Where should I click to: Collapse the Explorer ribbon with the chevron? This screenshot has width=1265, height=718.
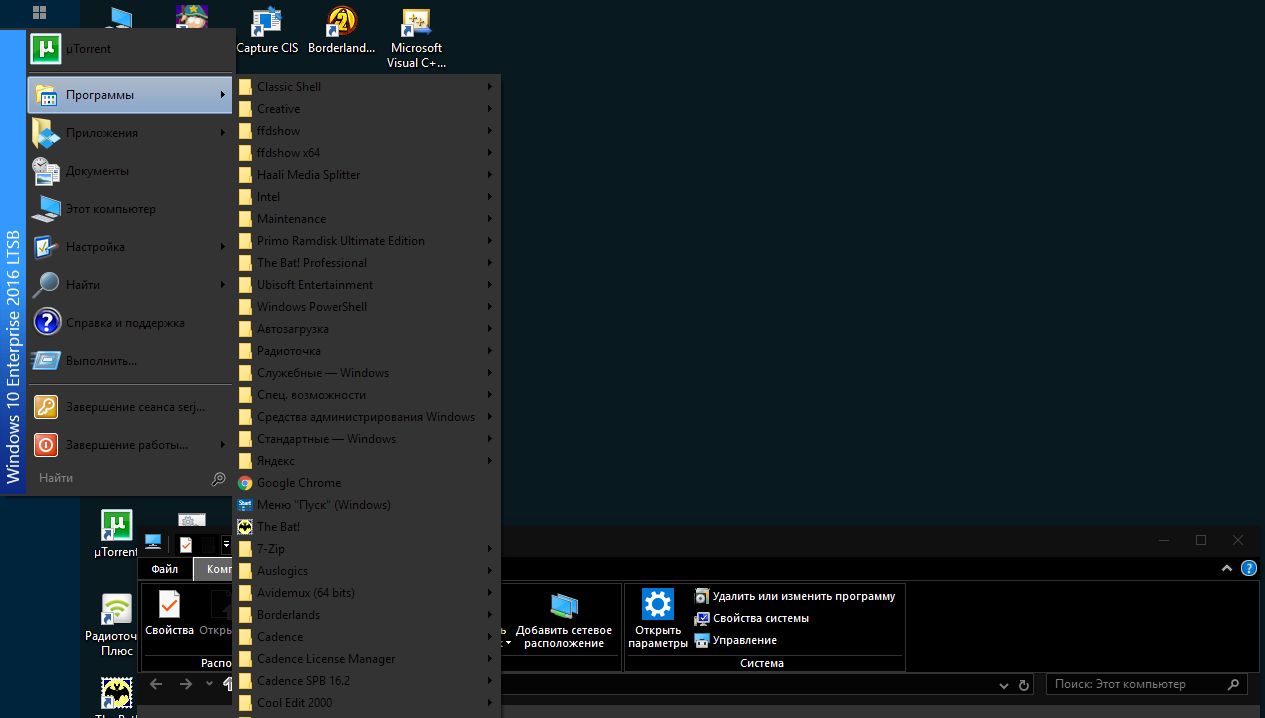[x=1227, y=568]
